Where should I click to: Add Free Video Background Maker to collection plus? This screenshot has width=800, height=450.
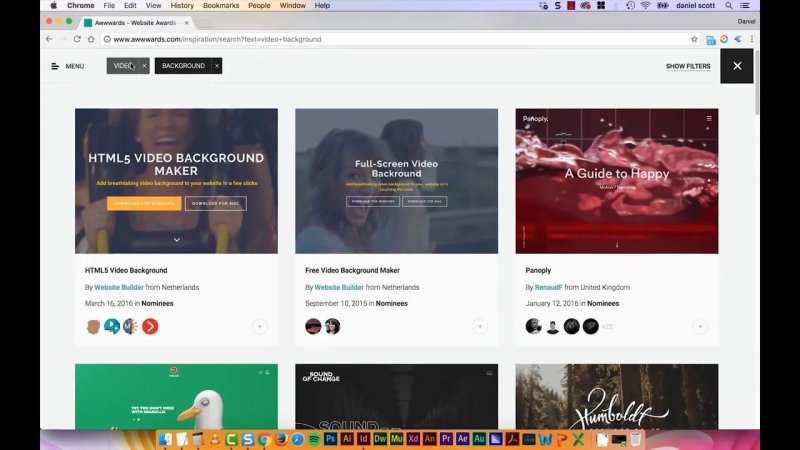(x=480, y=327)
